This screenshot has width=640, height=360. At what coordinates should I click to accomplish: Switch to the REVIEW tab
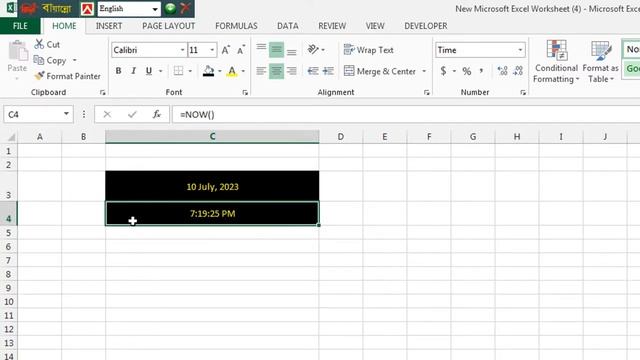pyautogui.click(x=332, y=26)
